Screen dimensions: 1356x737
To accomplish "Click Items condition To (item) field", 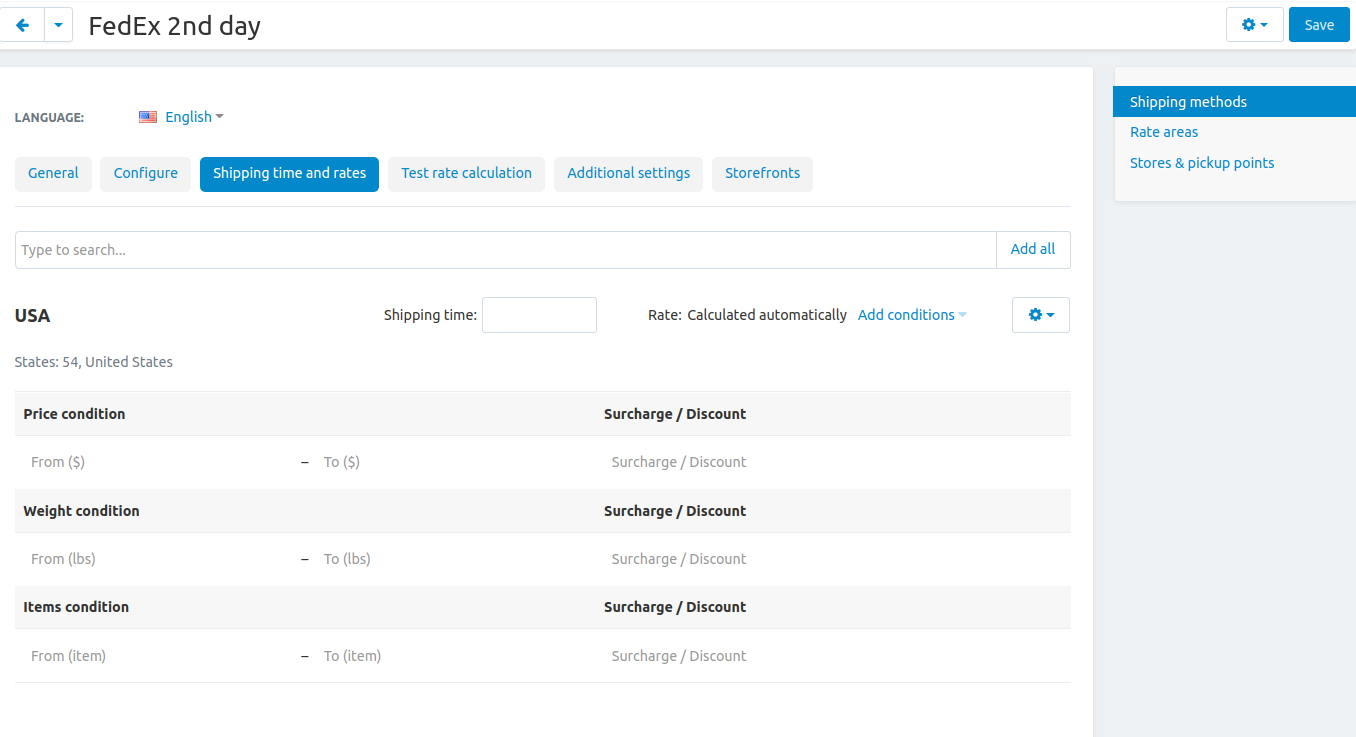I will point(450,656).
